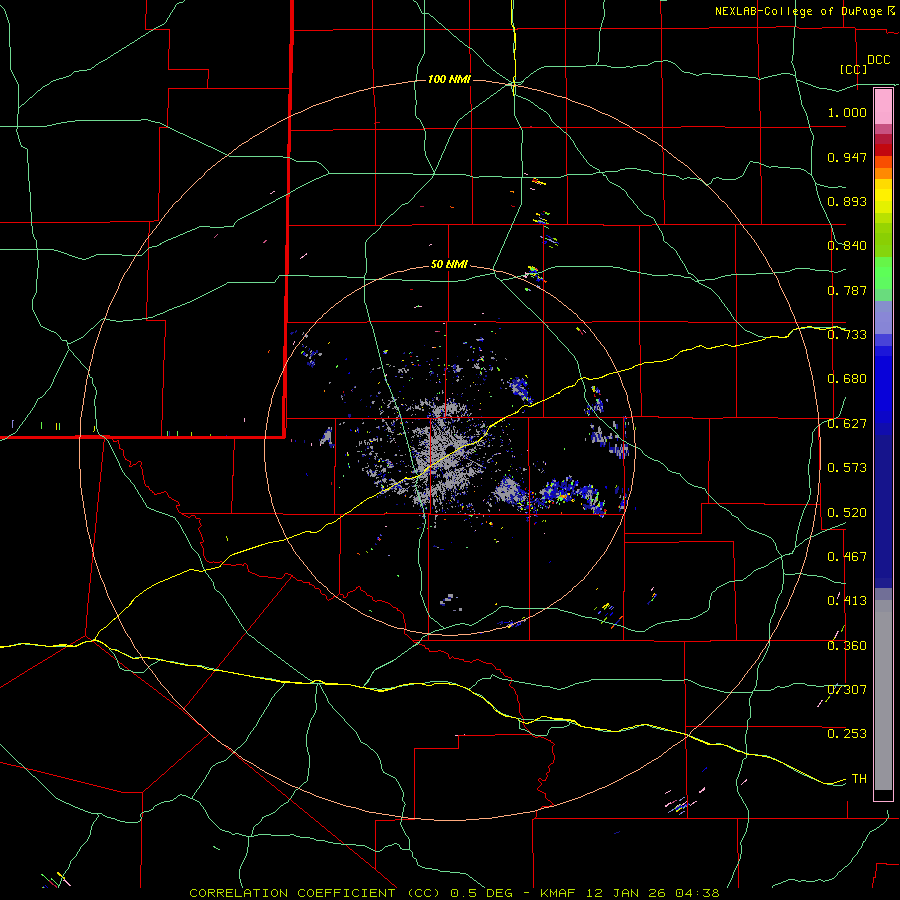Select the 0.733 value on the color scale
Image resolution: width=900 pixels, height=900 pixels.
[x=847, y=335]
